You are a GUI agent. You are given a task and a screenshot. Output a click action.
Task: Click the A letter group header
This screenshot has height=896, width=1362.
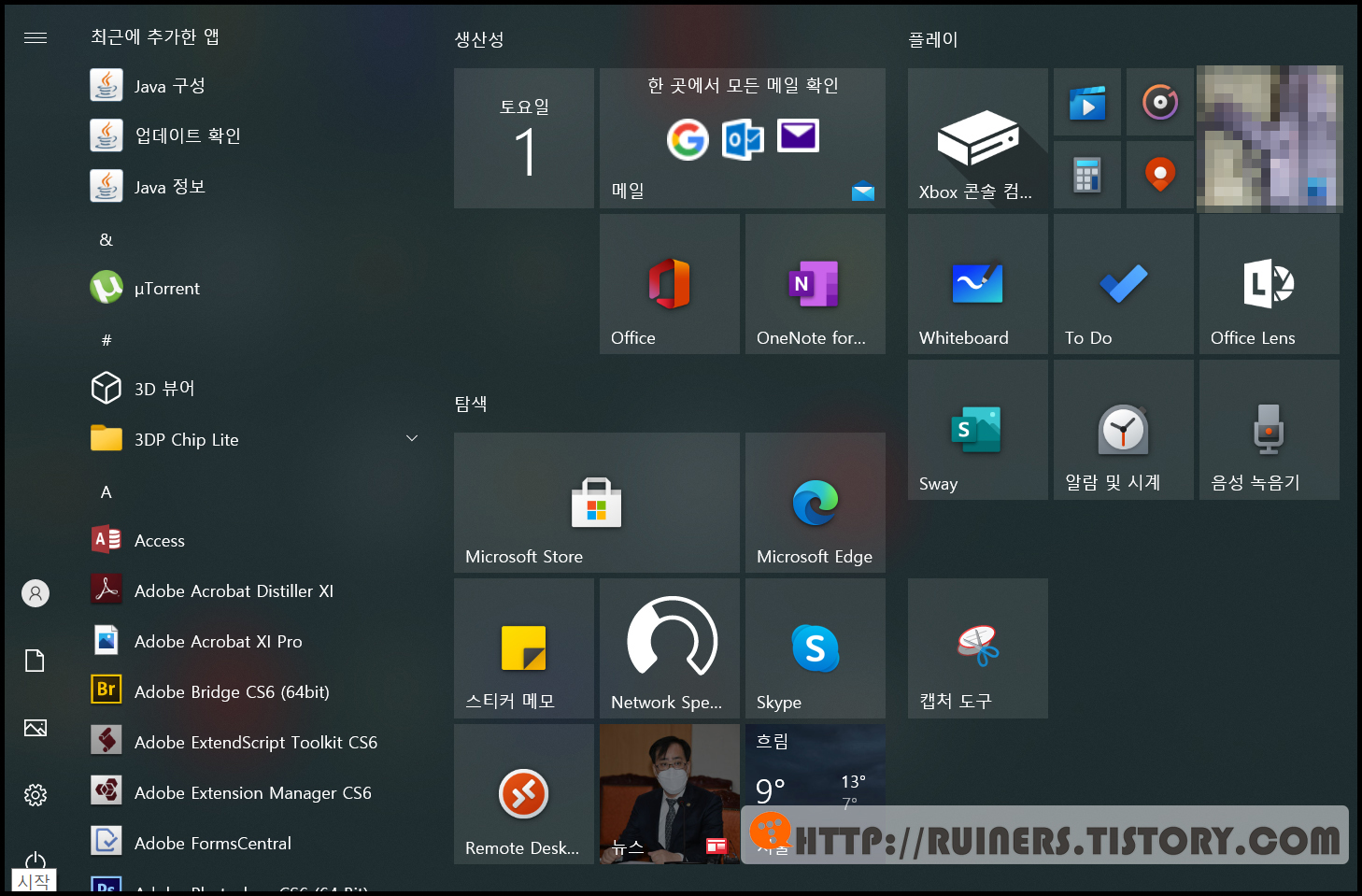tap(106, 491)
